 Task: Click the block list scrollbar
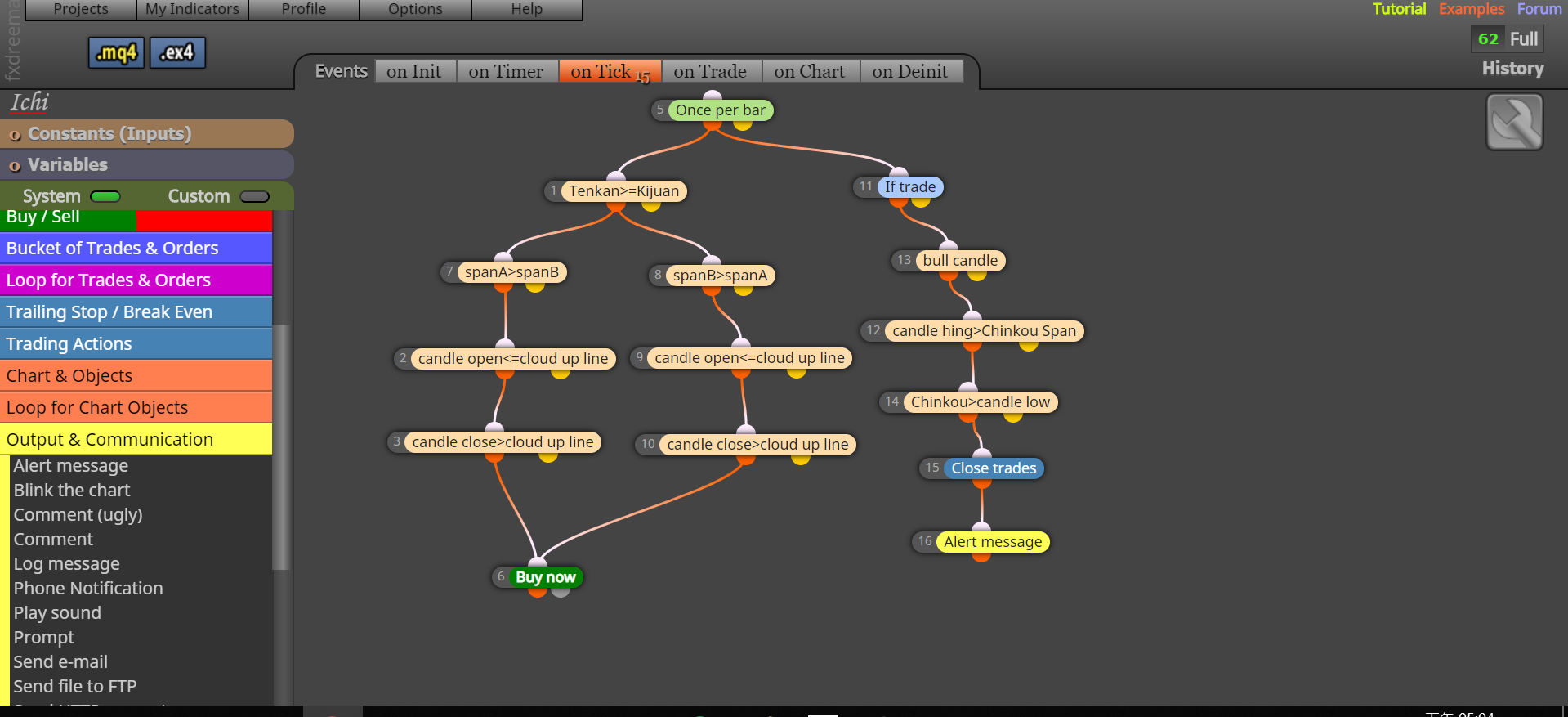point(282,446)
